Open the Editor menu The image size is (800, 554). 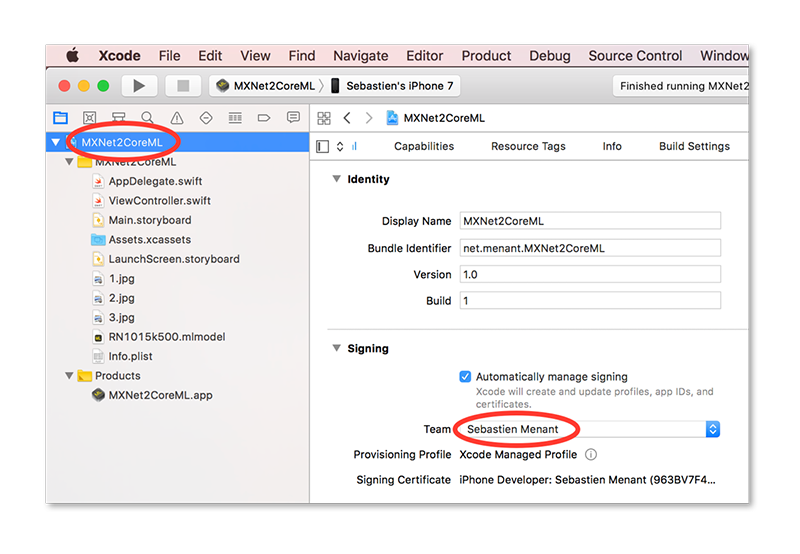point(424,56)
